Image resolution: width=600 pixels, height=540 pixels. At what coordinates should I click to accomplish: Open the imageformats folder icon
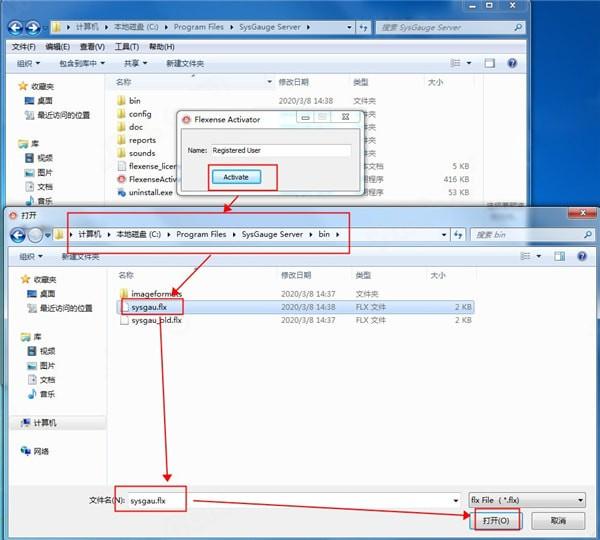124,294
